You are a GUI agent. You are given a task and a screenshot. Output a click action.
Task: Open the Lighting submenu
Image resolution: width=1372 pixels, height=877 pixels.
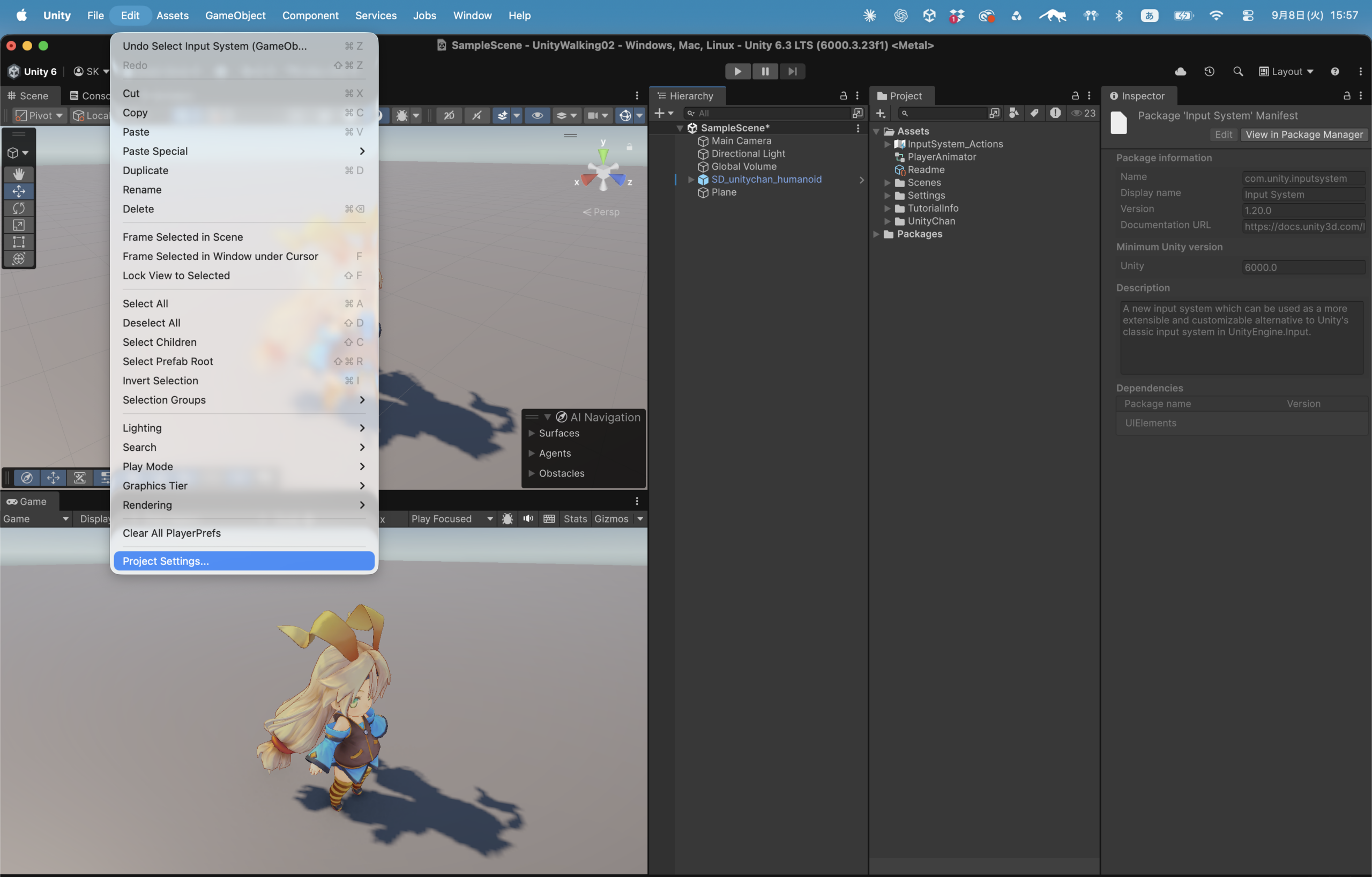click(244, 427)
